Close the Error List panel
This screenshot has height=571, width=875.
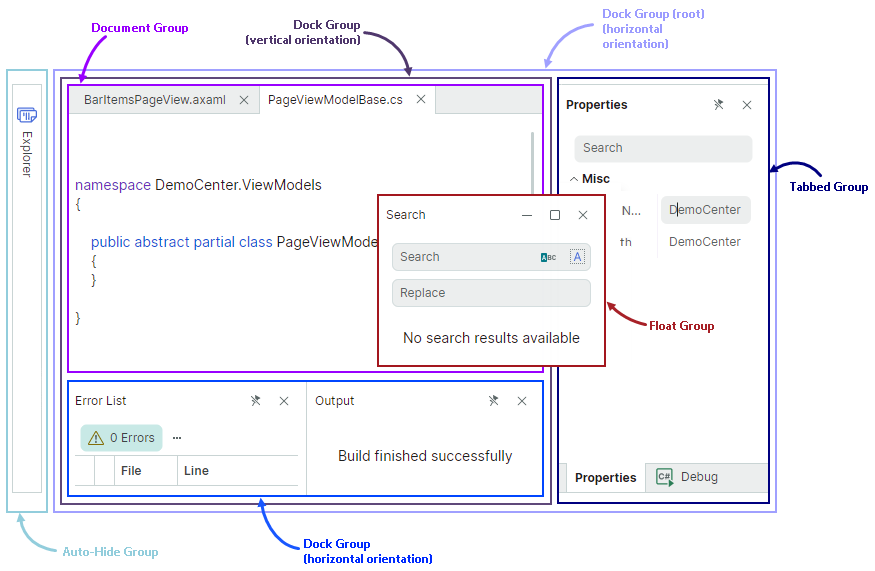click(x=284, y=401)
